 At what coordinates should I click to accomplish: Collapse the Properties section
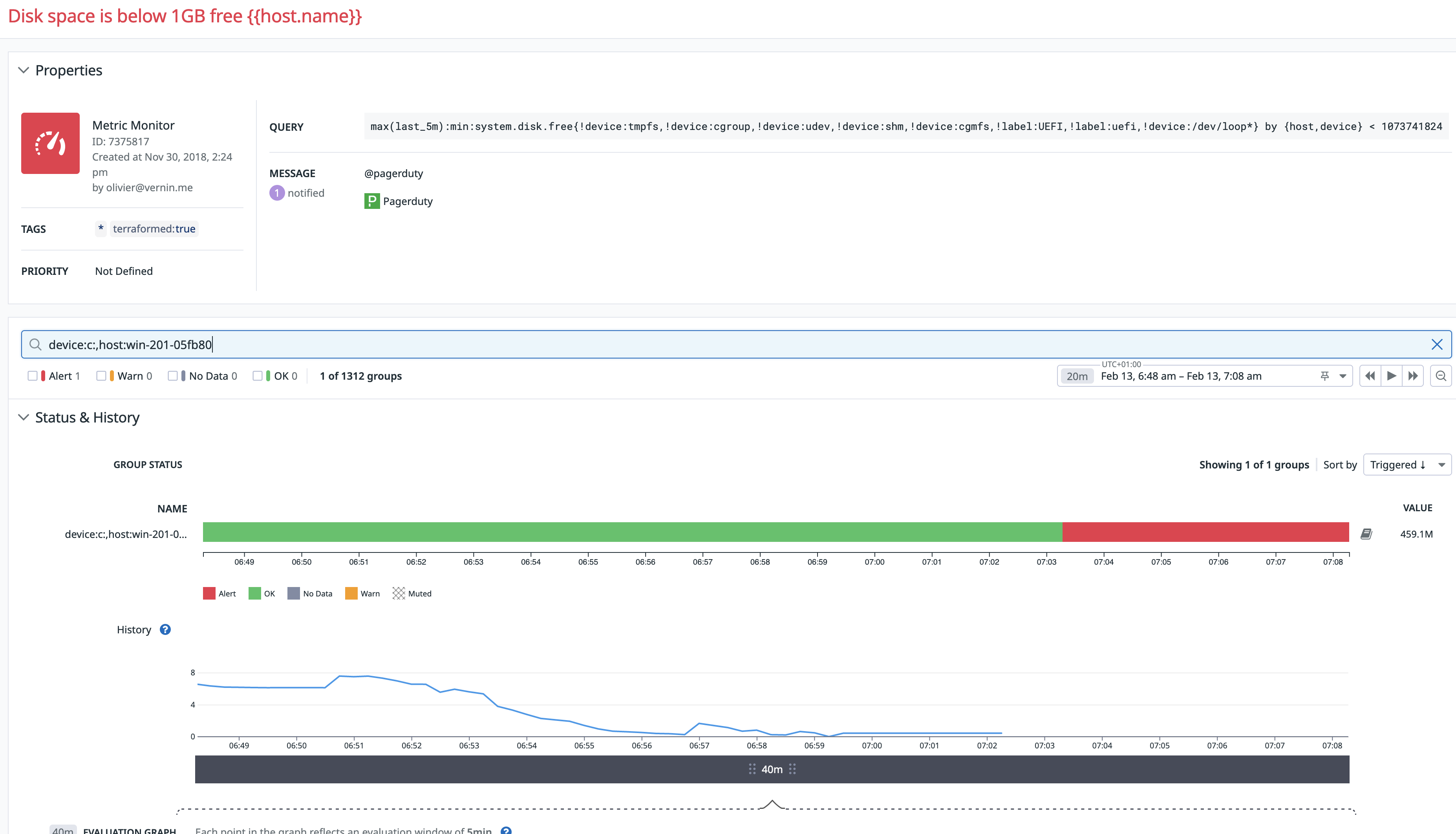[24, 70]
